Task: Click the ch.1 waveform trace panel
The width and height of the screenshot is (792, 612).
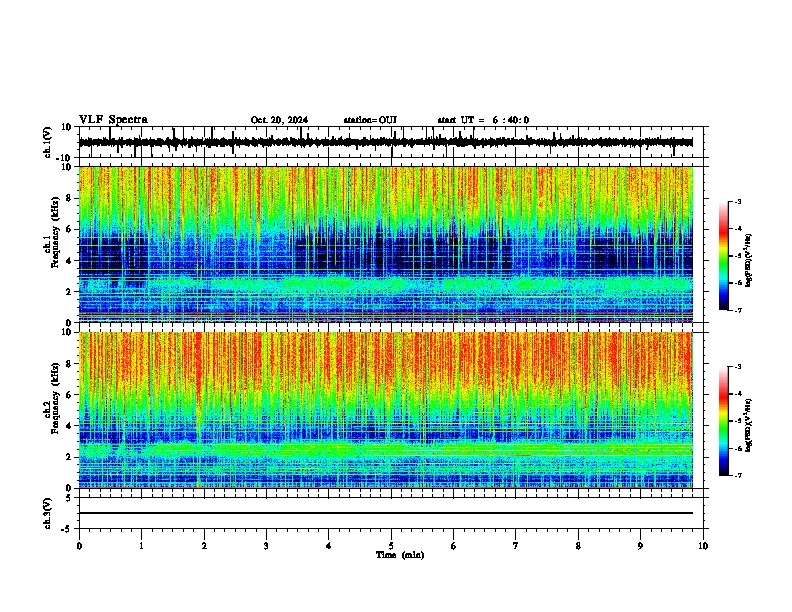Action: 391,142
